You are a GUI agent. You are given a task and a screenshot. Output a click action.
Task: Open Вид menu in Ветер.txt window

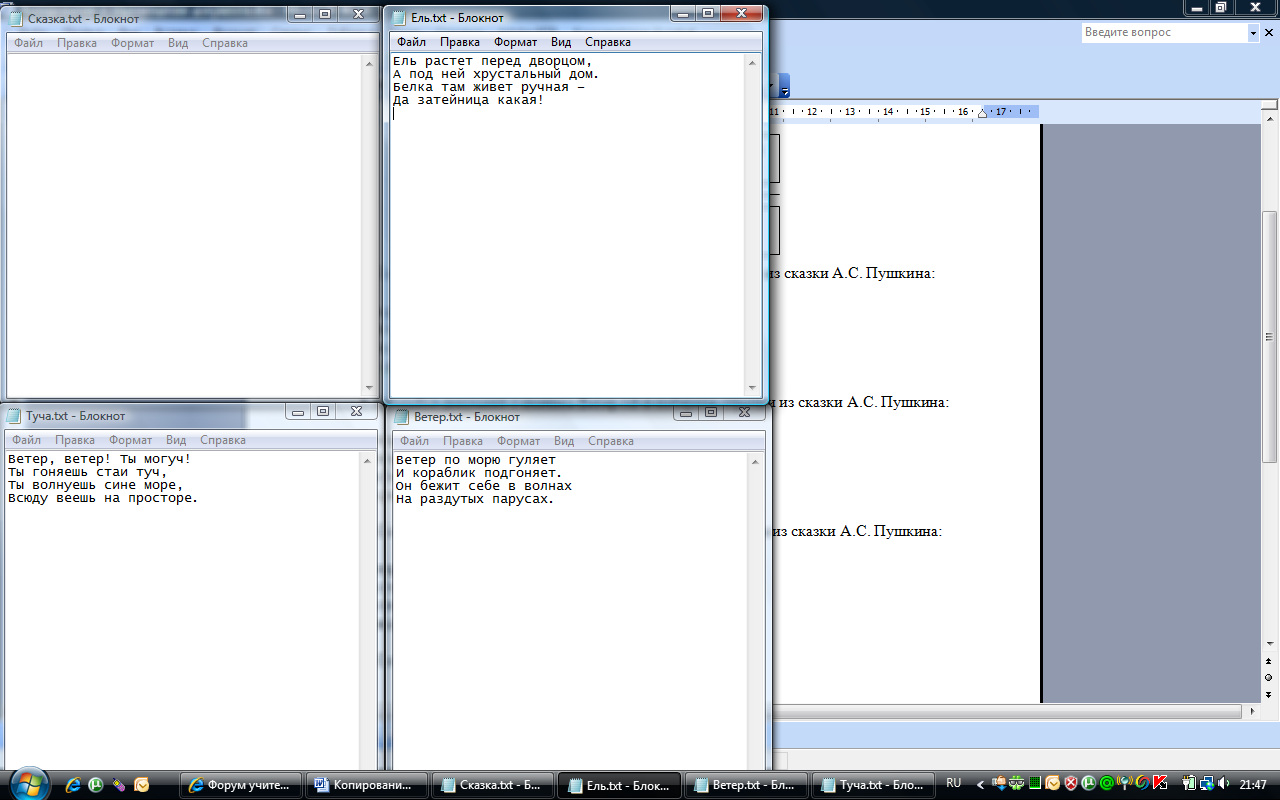564,441
